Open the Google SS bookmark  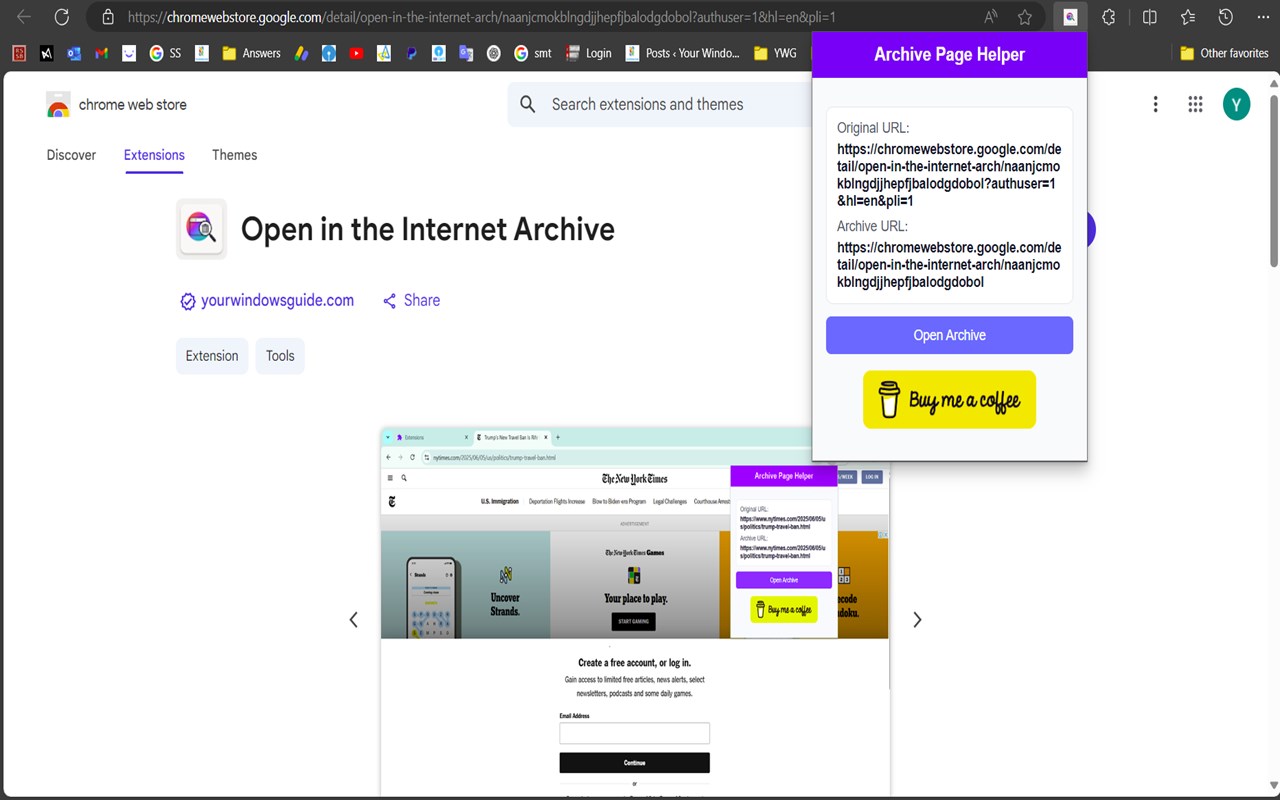pyautogui.click(x=165, y=53)
